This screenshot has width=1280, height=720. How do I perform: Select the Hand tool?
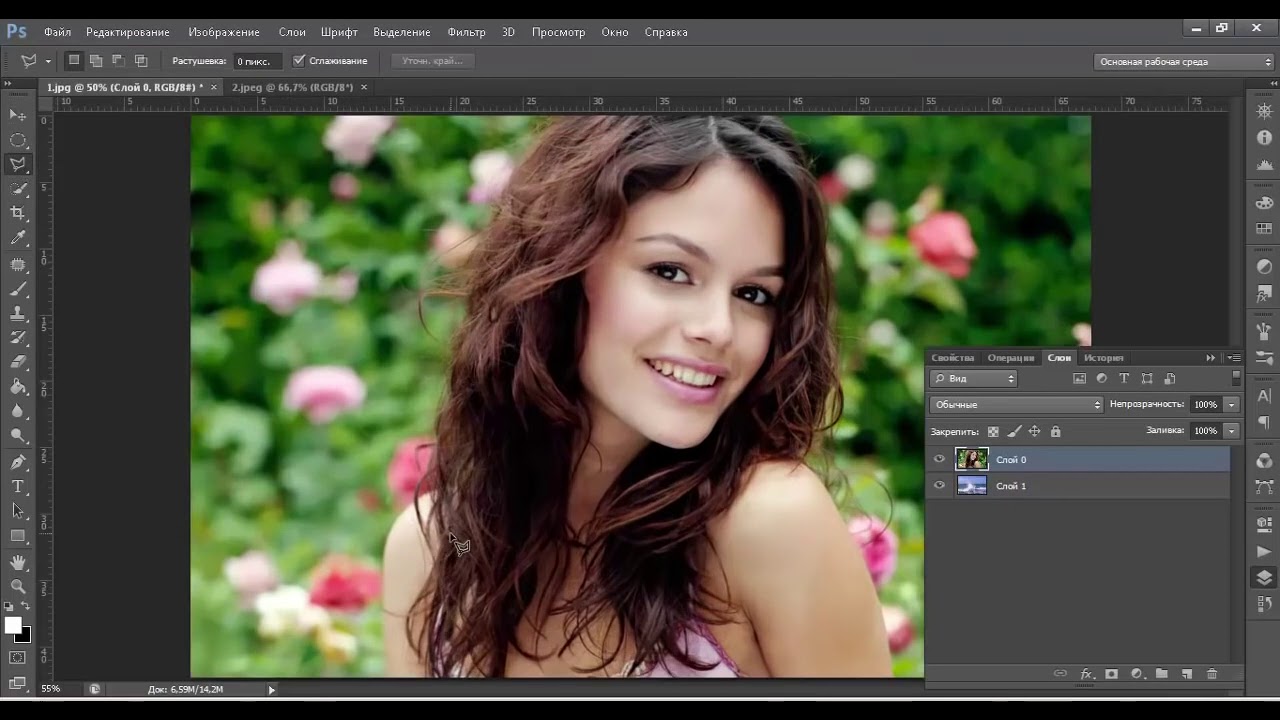pyautogui.click(x=18, y=562)
